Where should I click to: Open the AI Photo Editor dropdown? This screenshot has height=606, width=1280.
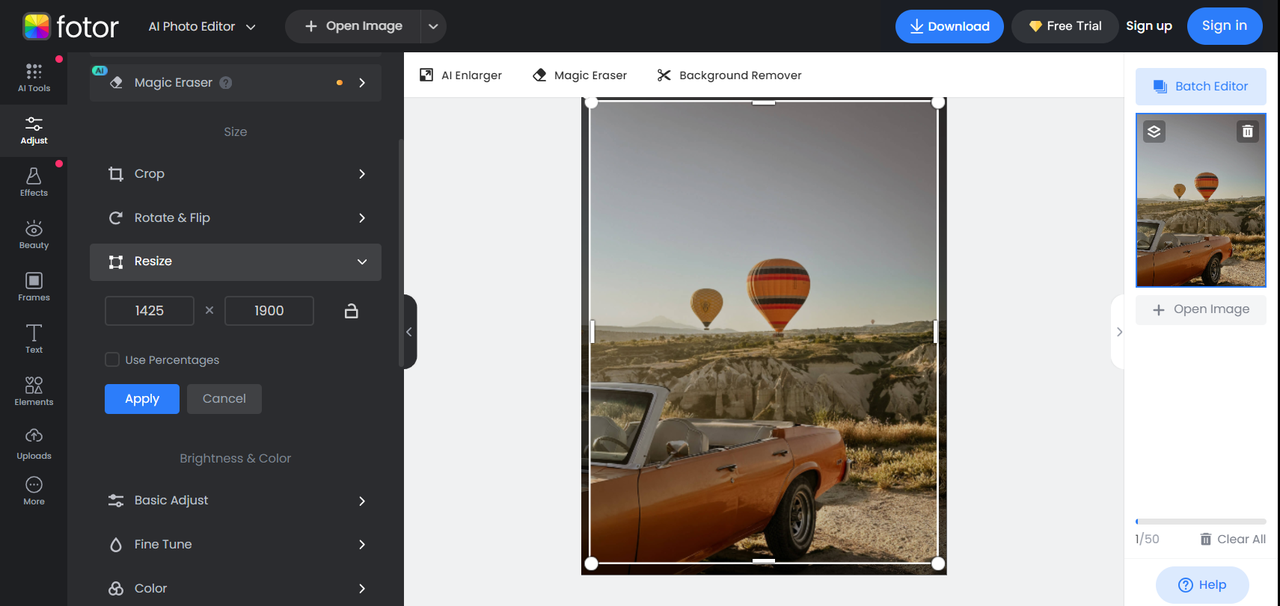(x=202, y=27)
